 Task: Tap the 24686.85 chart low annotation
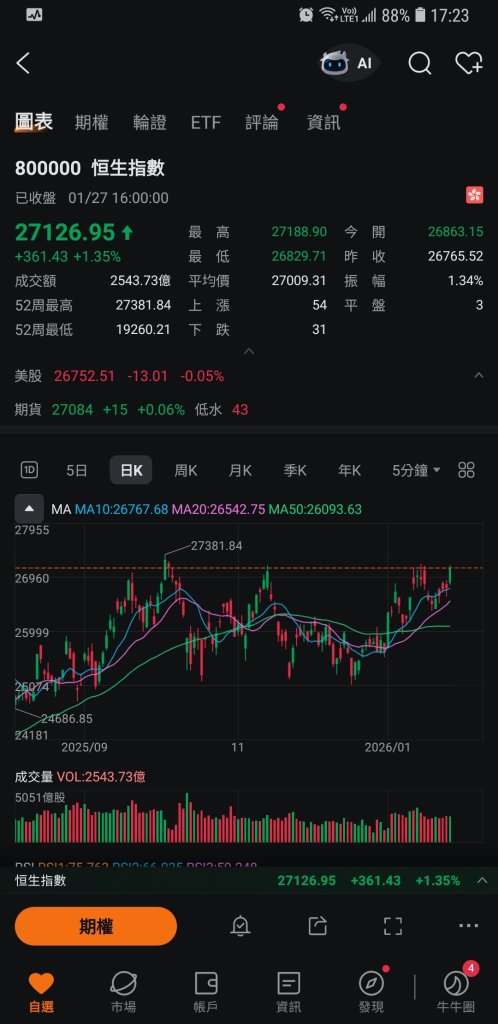67,718
